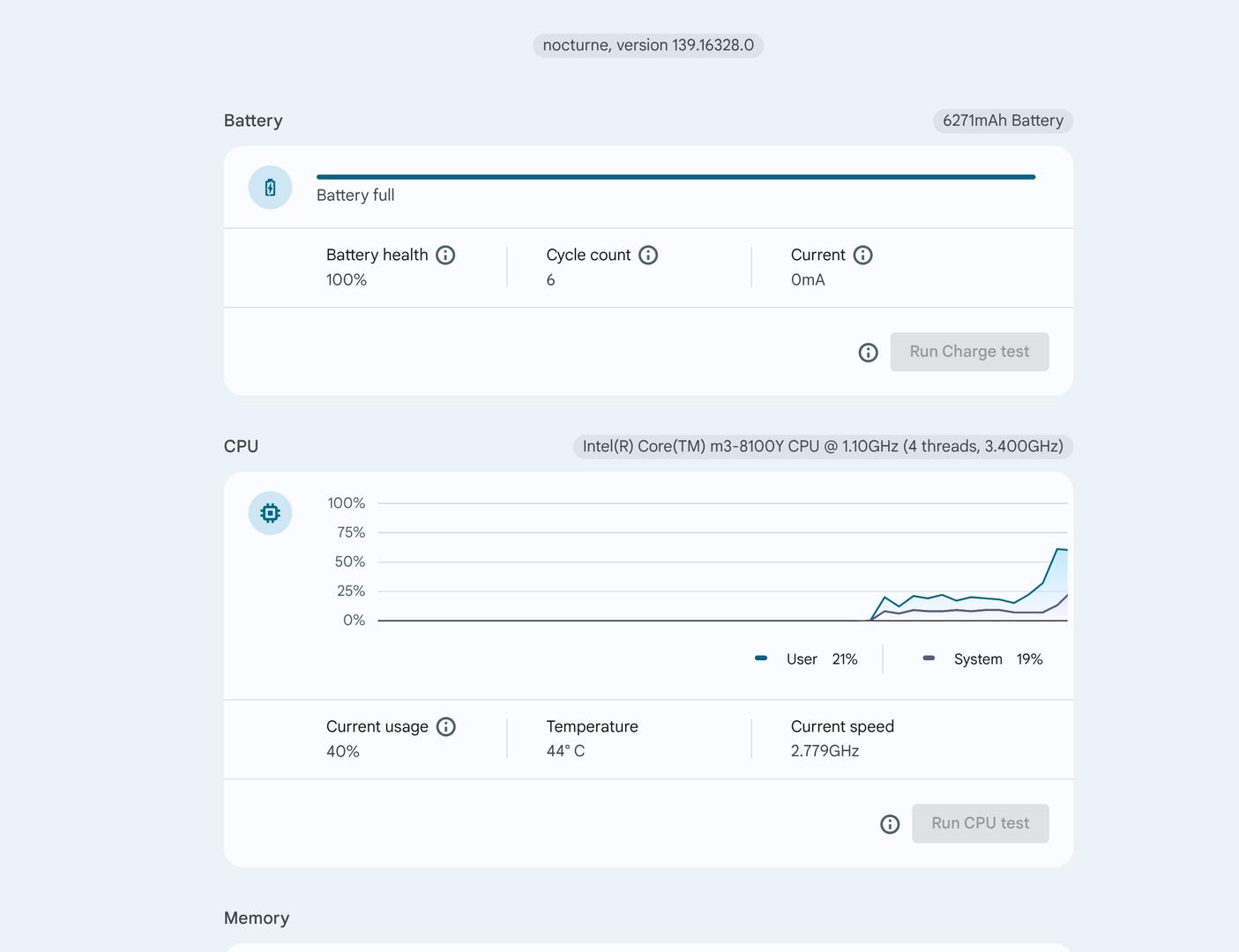The image size is (1239, 952).
Task: Click info icon next to Current
Action: pyautogui.click(x=862, y=256)
